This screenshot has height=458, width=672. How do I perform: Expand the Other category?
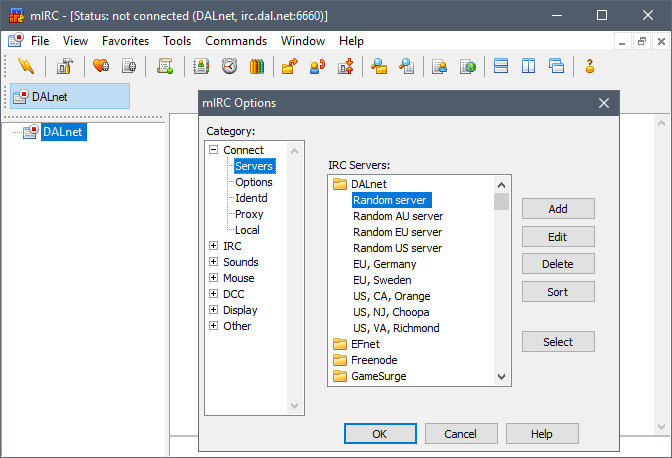point(213,326)
